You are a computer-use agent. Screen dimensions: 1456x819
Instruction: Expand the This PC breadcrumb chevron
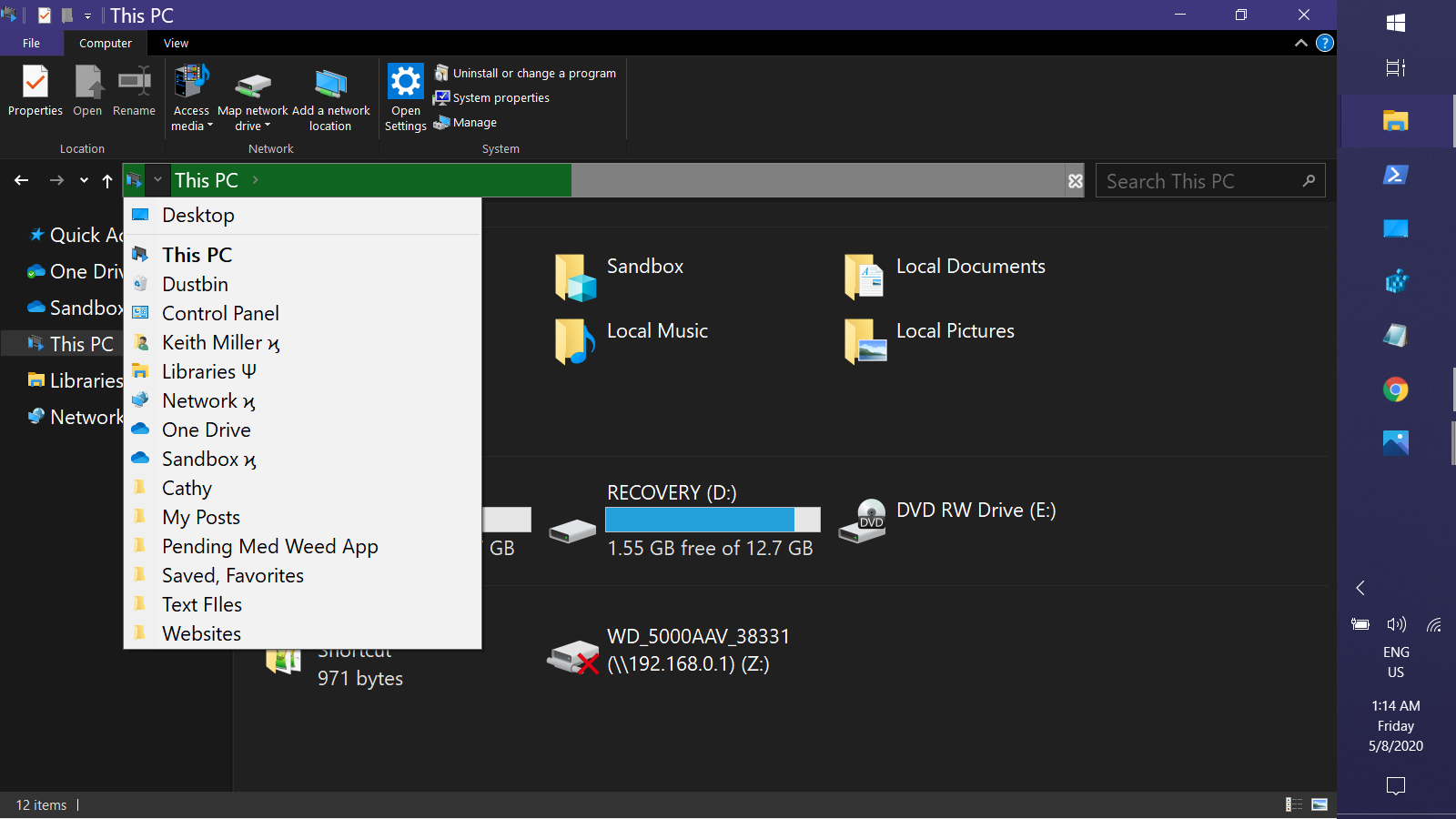click(256, 180)
